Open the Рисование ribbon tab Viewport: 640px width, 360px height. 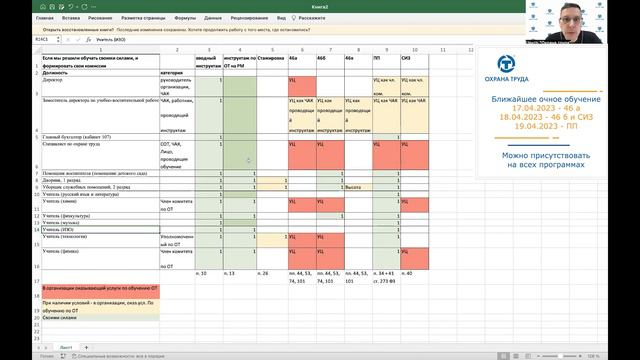[100, 18]
